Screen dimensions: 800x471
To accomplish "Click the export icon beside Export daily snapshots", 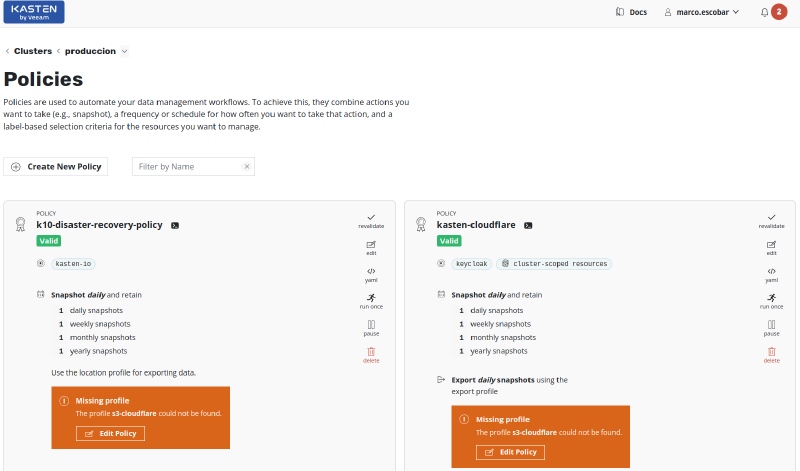I will 441,380.
